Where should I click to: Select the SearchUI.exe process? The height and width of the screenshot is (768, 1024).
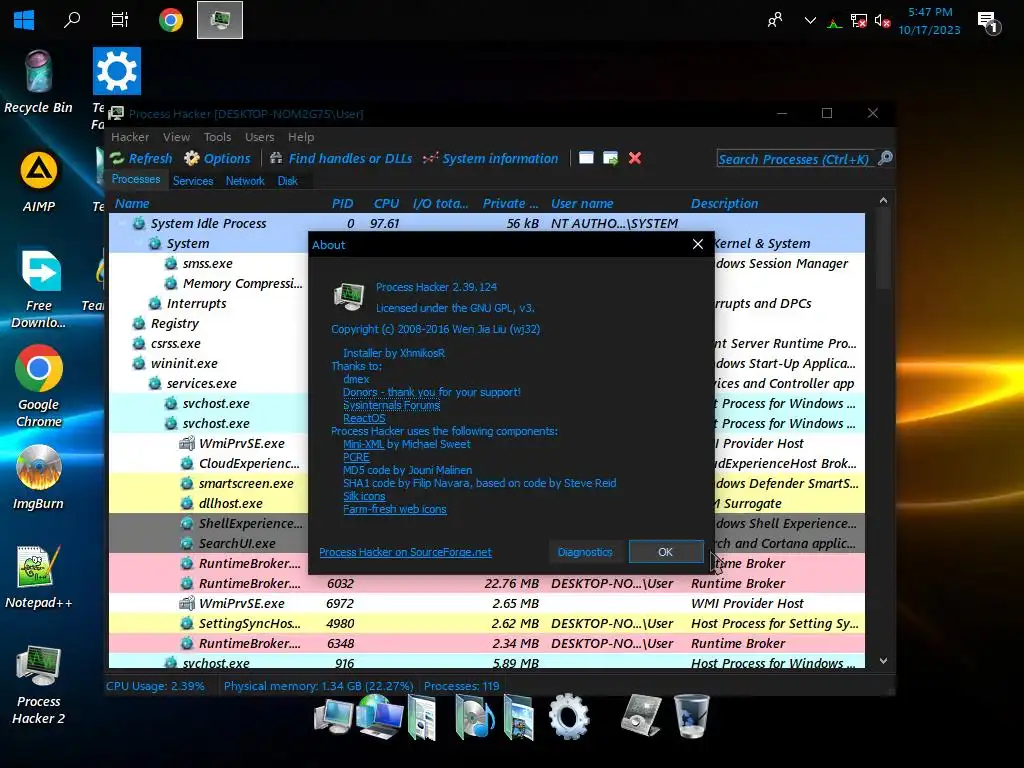pos(236,543)
